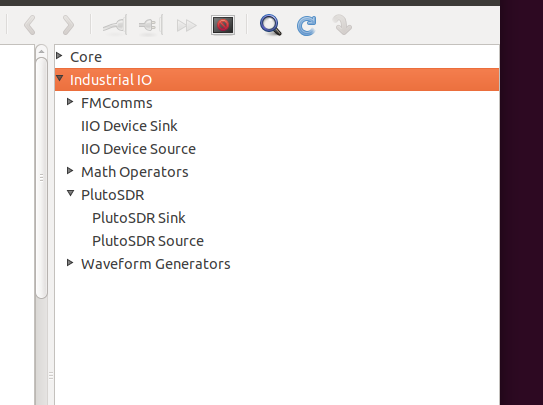Select the IIO Device Sink block
Screen dimensions: 543x405
[x=129, y=126]
